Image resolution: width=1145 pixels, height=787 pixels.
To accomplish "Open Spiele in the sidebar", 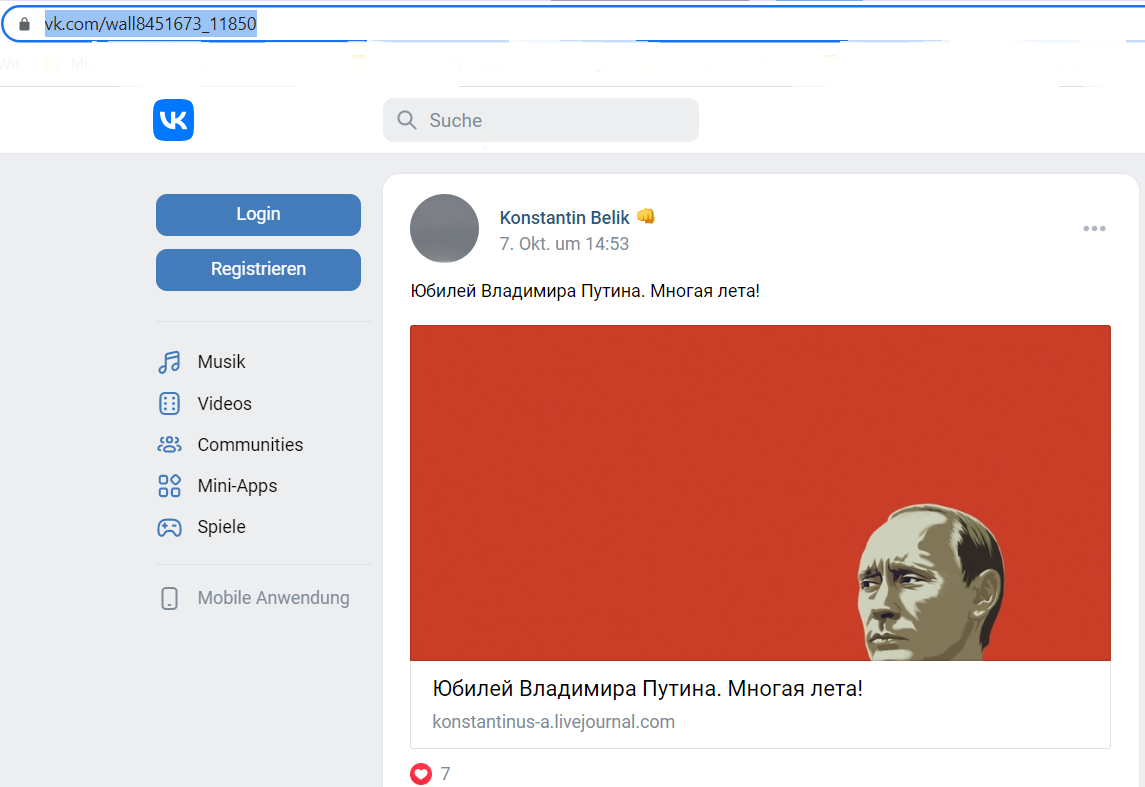I will pyautogui.click(x=221, y=527).
